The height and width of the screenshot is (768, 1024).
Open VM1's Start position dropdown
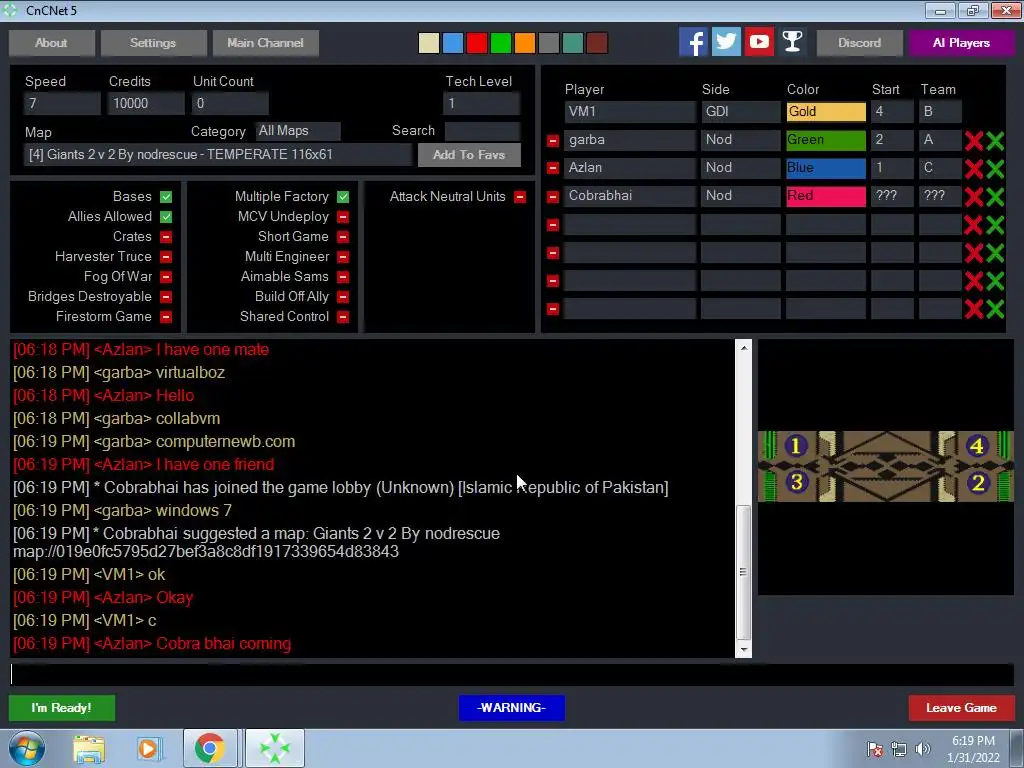(892, 112)
